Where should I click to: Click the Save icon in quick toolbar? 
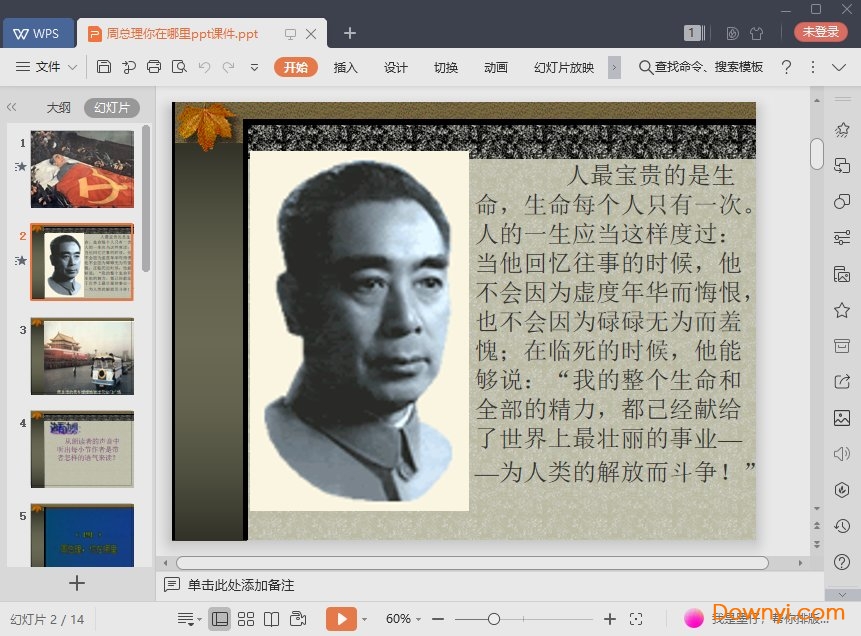pyautogui.click(x=104, y=67)
